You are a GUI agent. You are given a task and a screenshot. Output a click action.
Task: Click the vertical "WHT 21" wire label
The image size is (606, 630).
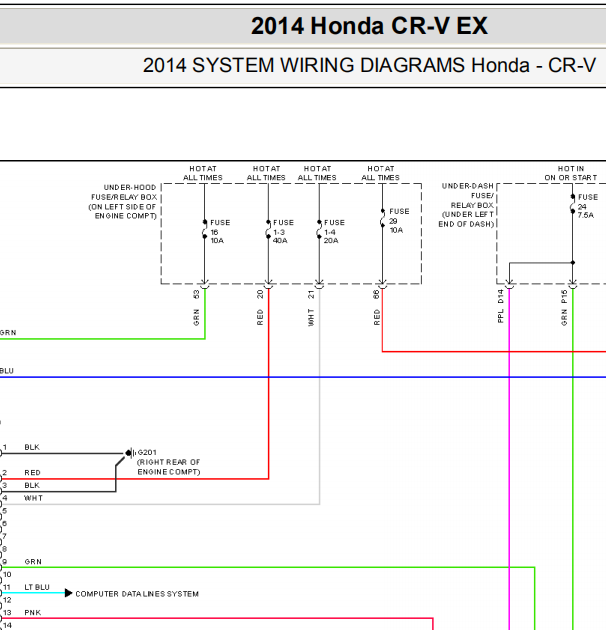(311, 308)
